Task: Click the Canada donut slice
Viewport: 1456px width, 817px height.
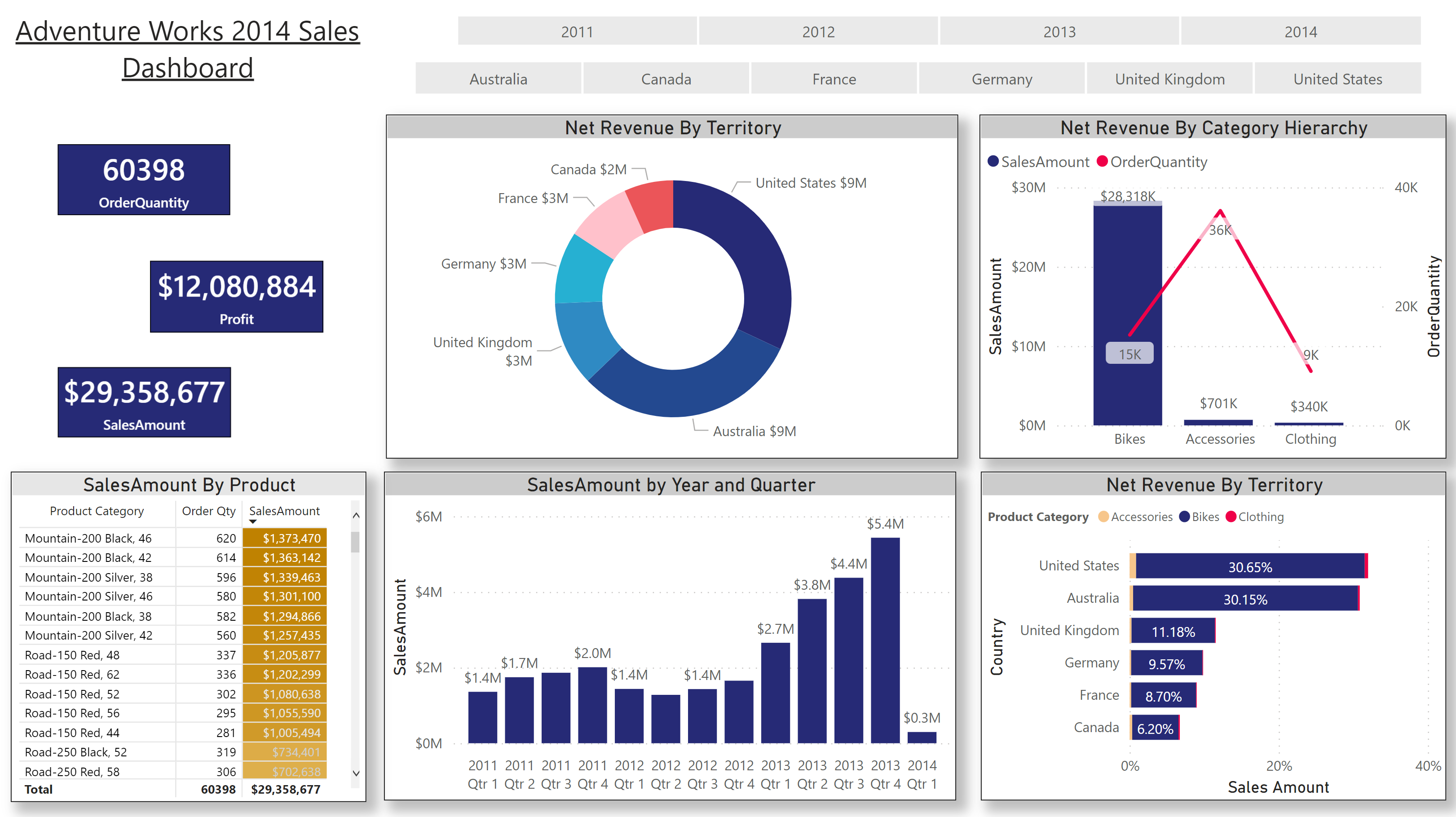Action: (x=653, y=205)
